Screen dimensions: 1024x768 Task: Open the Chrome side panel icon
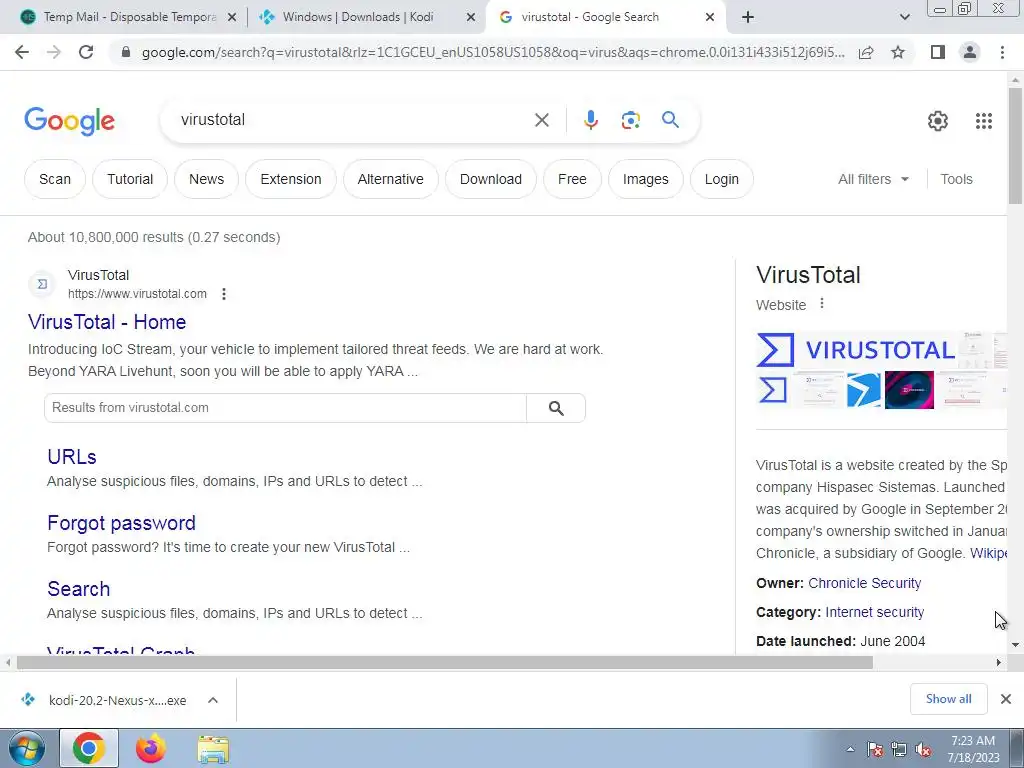938,52
